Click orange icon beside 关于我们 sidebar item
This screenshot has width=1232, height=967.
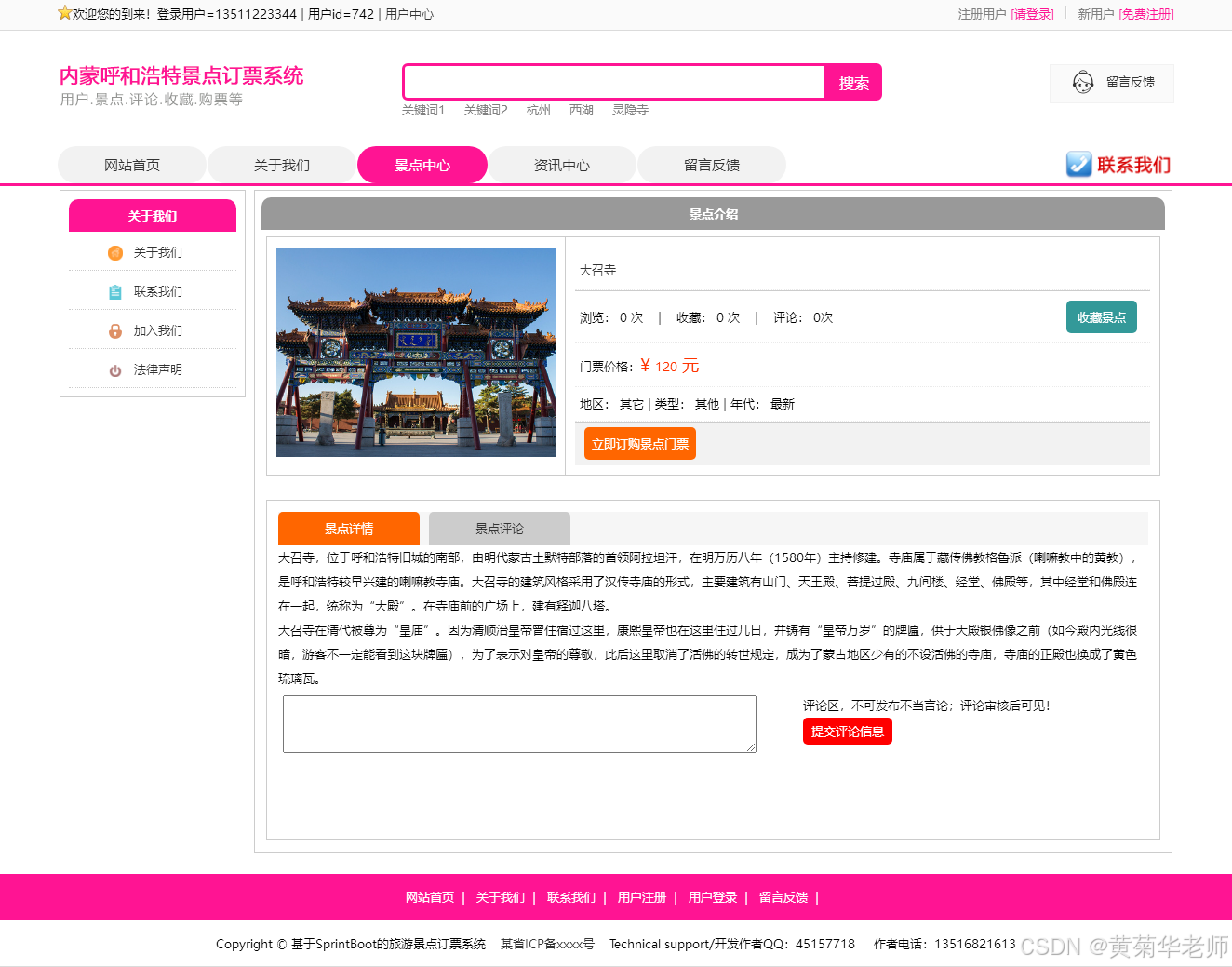[115, 252]
